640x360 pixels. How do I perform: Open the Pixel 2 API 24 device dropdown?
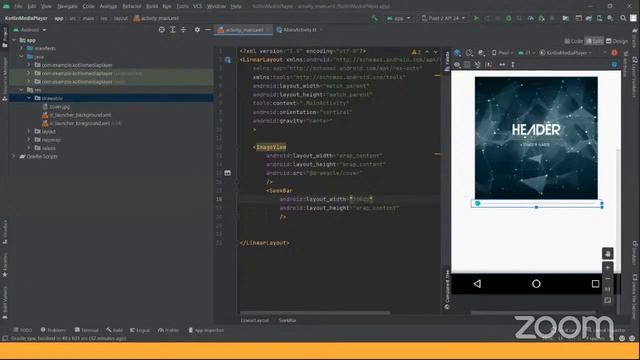point(443,18)
